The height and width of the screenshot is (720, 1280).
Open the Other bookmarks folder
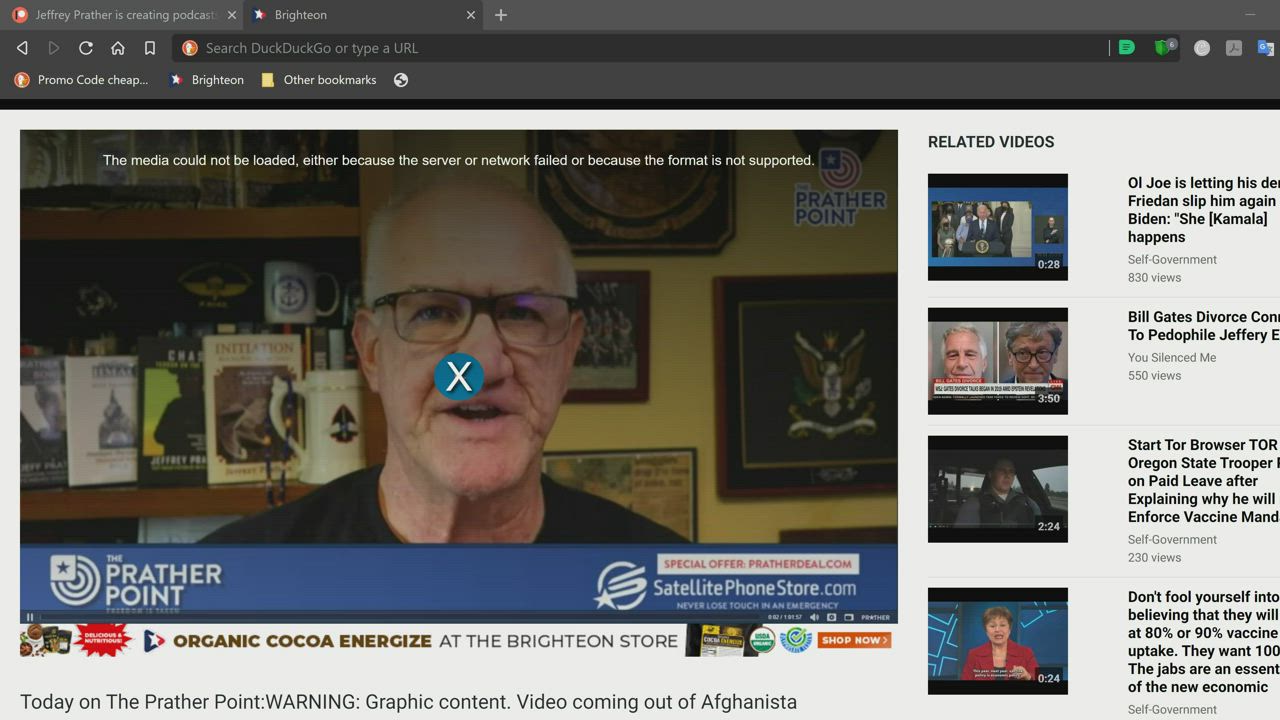click(x=319, y=80)
